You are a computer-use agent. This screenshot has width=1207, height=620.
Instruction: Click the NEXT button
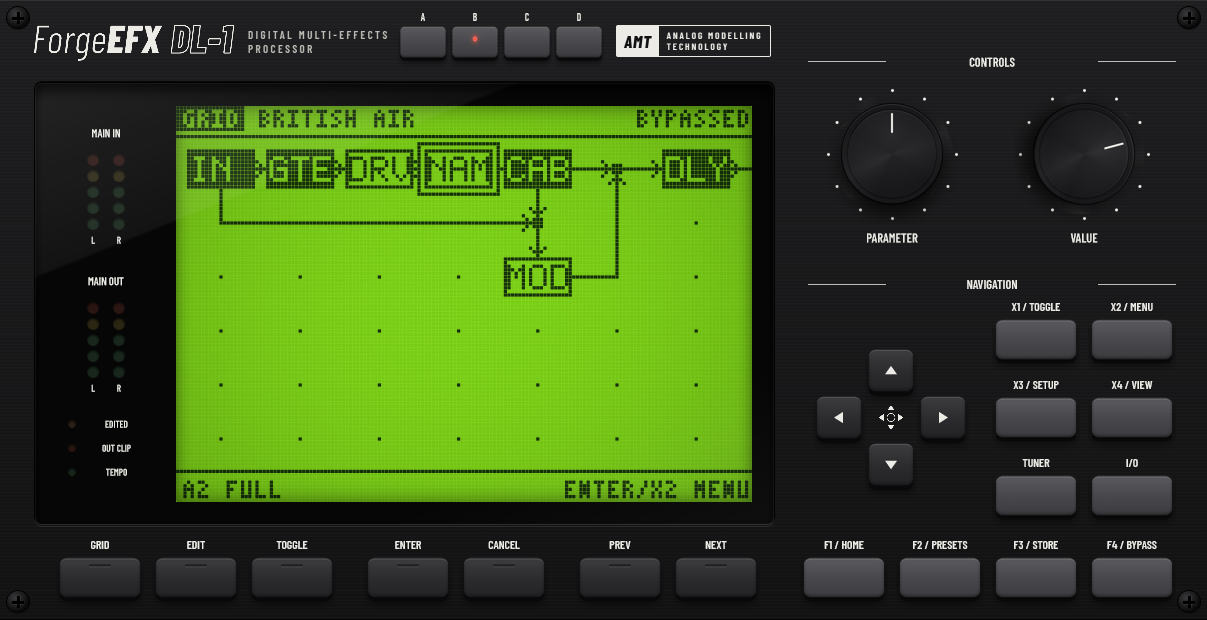(716, 577)
